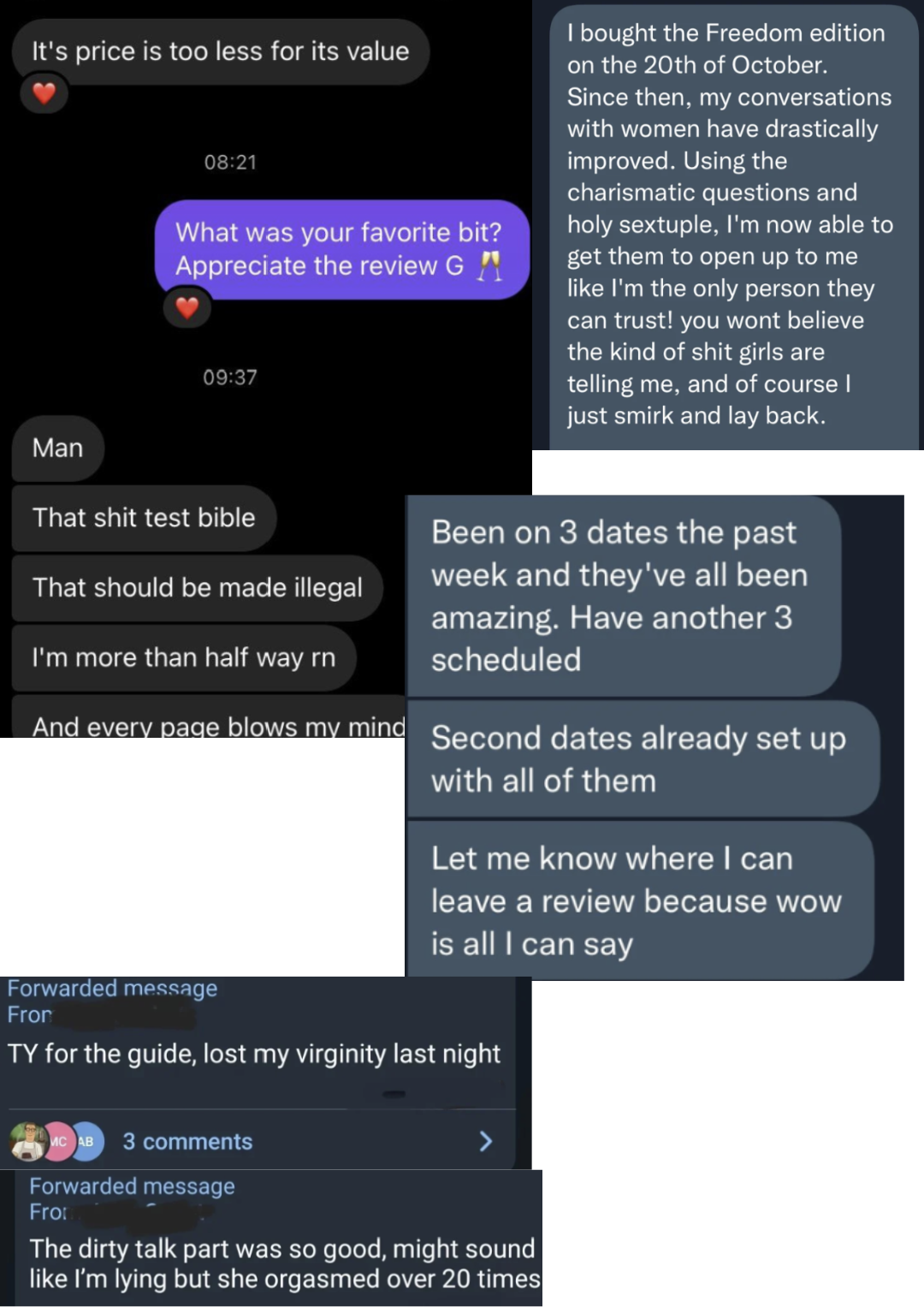Click heart reaction under purple message

(x=187, y=306)
